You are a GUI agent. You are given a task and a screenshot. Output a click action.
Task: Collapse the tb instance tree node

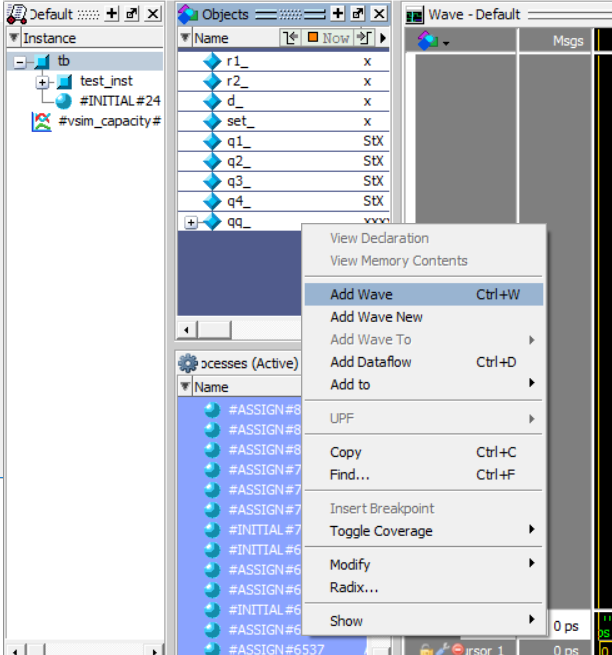click(20, 63)
